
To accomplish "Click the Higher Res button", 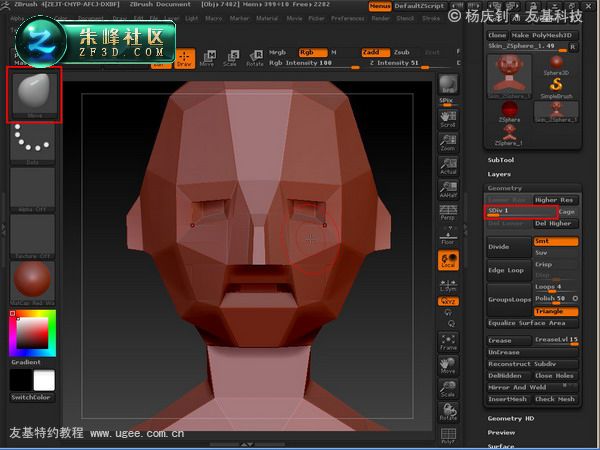I will coord(556,200).
